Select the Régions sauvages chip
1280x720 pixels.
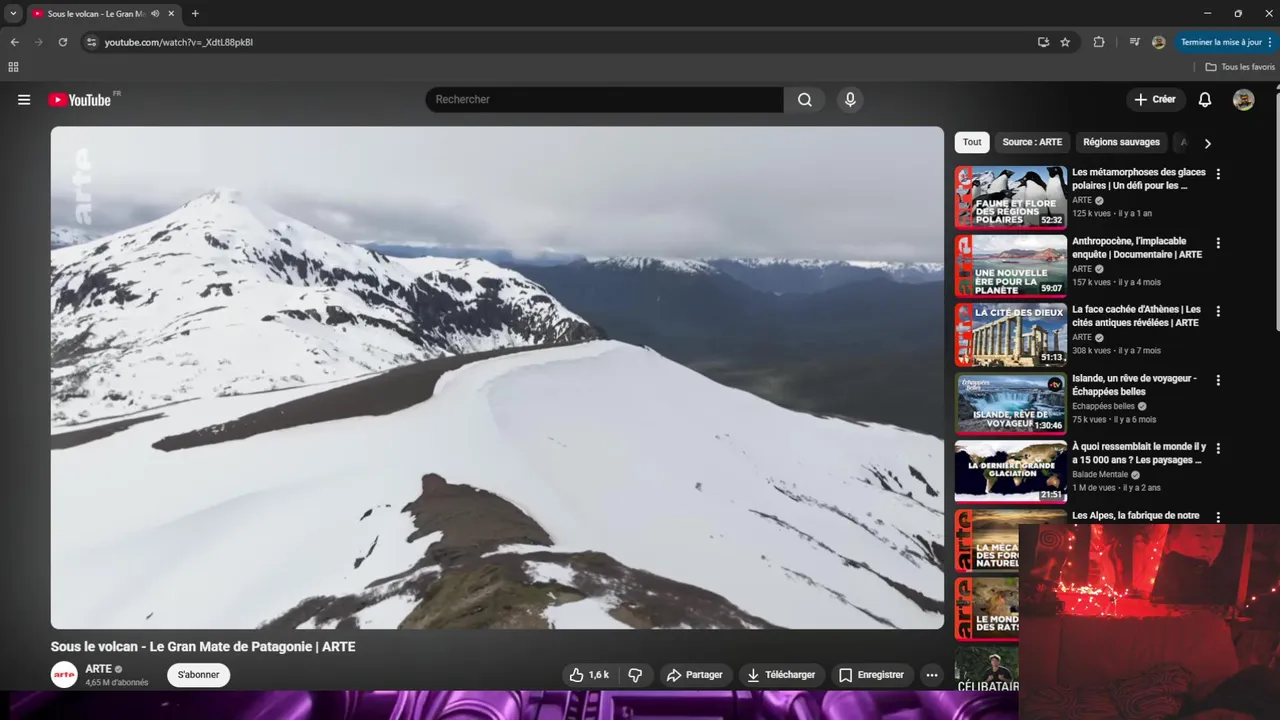[x=1121, y=142]
